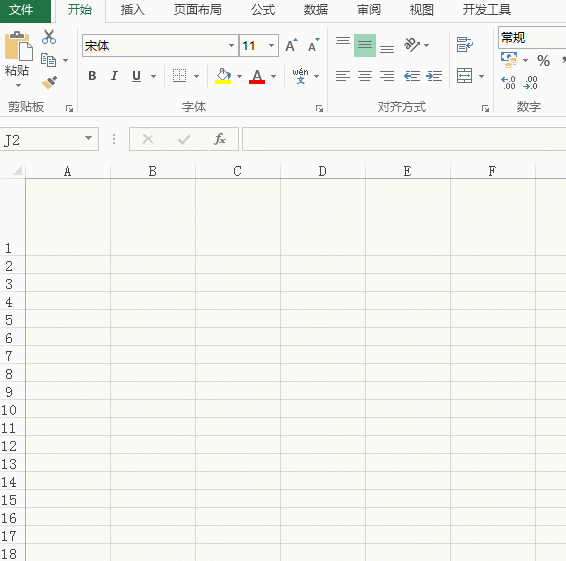
Task: Increase font size with large A
Action: pyautogui.click(x=291, y=45)
